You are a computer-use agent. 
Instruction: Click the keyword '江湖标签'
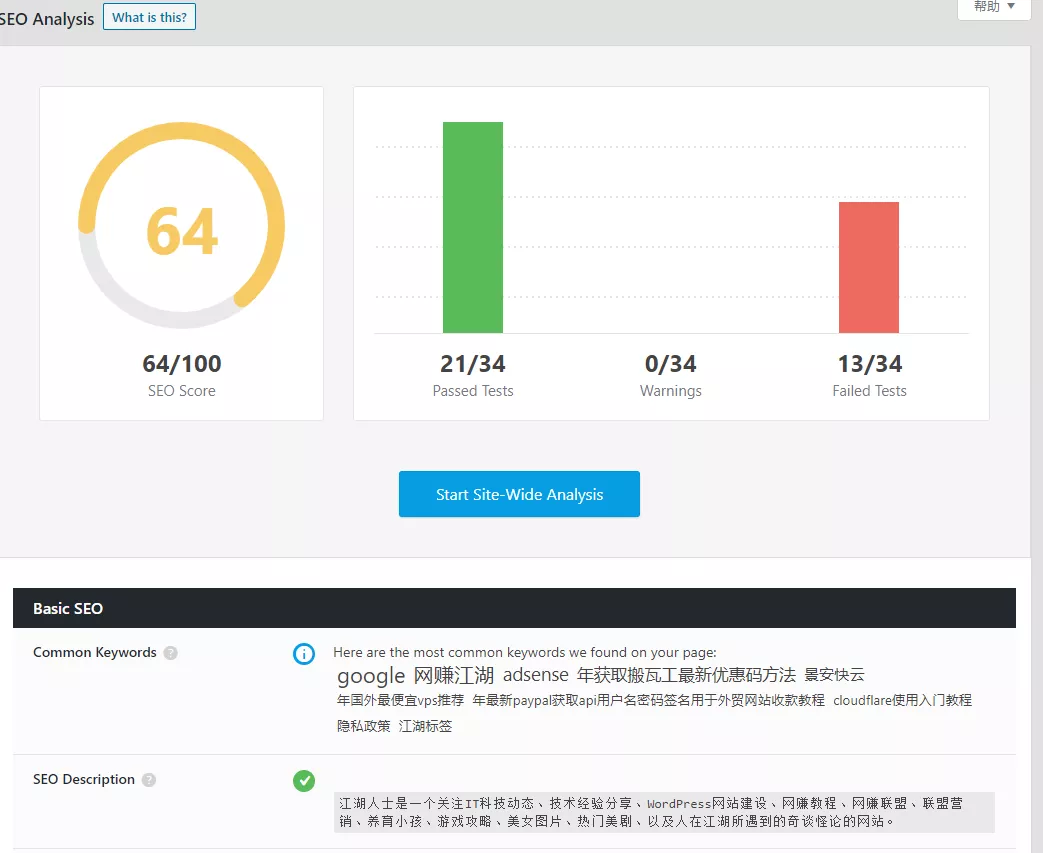(x=425, y=726)
